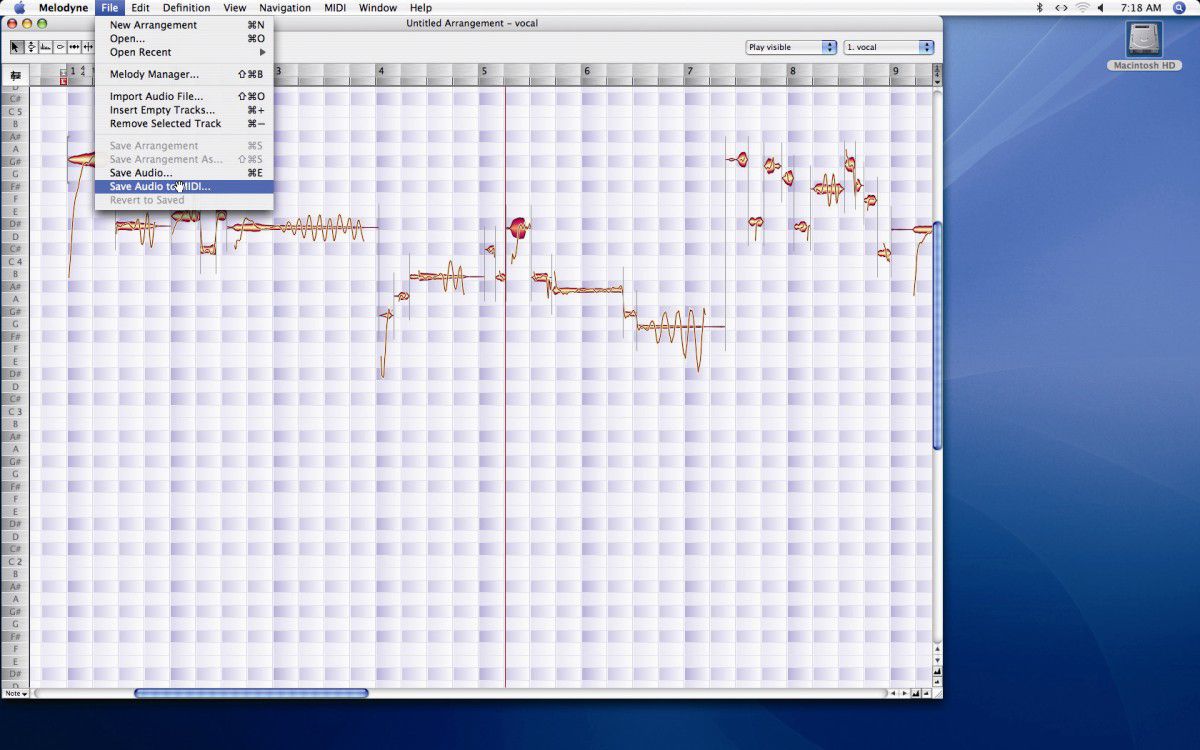Click the horizontal scrollbar thumb
1200x750 pixels.
(251, 693)
